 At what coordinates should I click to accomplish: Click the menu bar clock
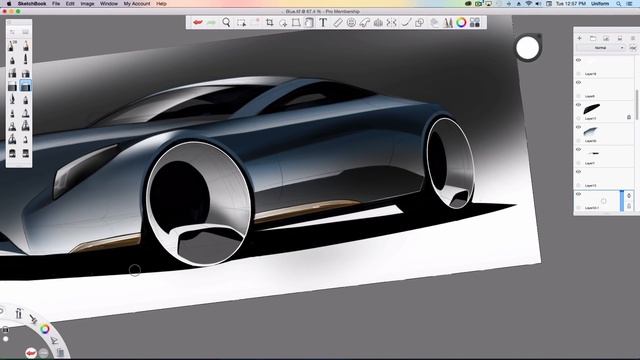[571, 4]
